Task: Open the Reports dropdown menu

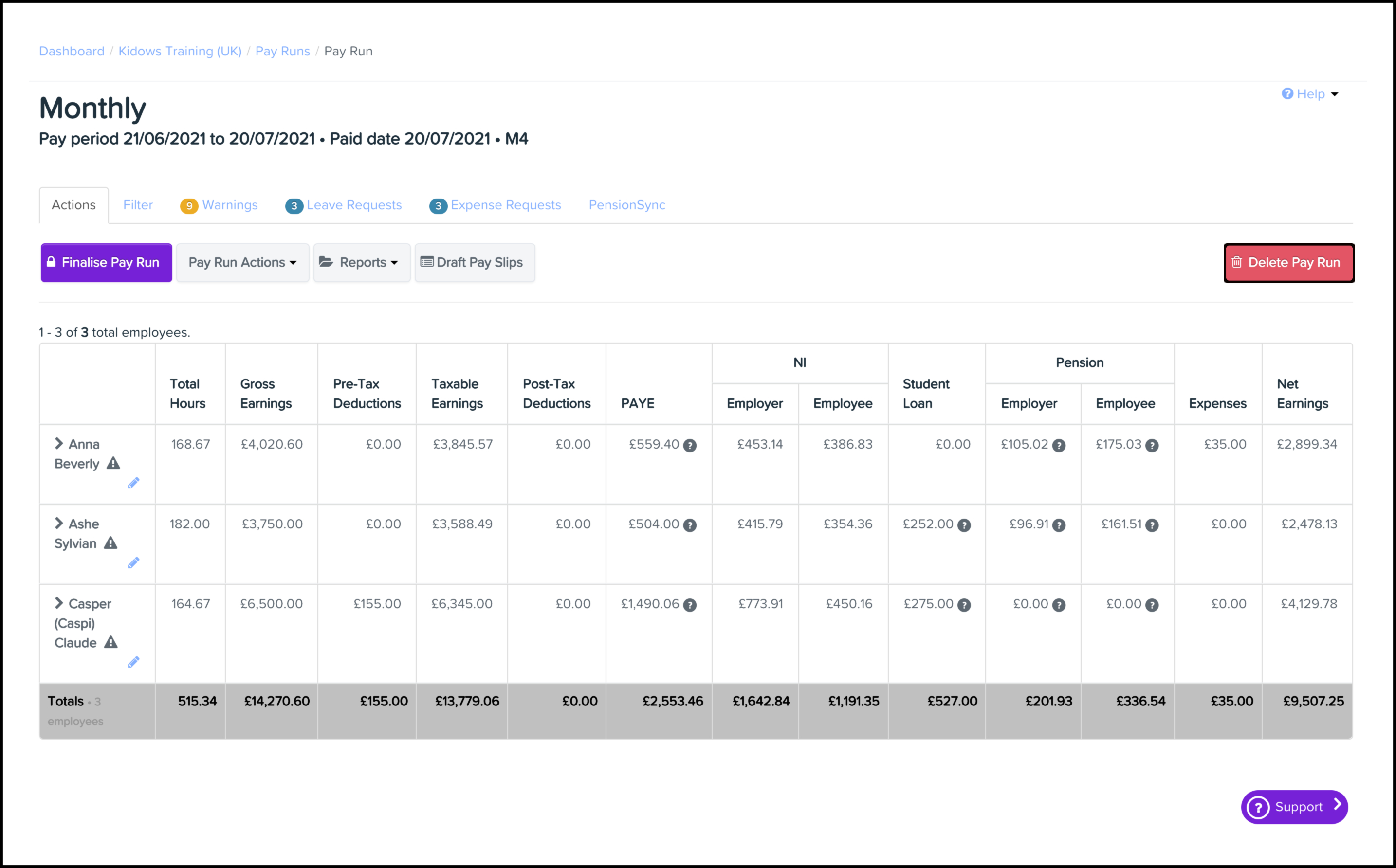Action: coord(362,262)
